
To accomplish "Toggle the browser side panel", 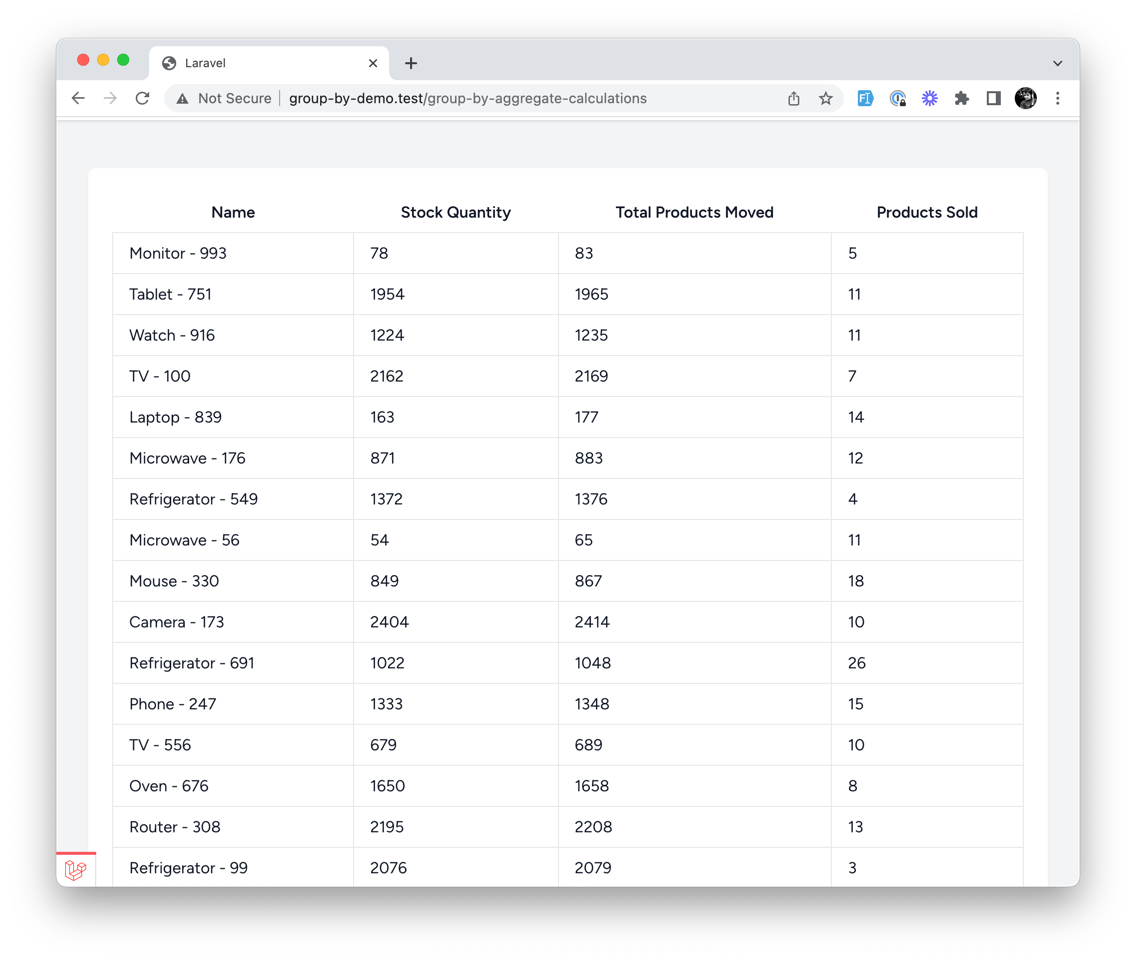I will [993, 99].
